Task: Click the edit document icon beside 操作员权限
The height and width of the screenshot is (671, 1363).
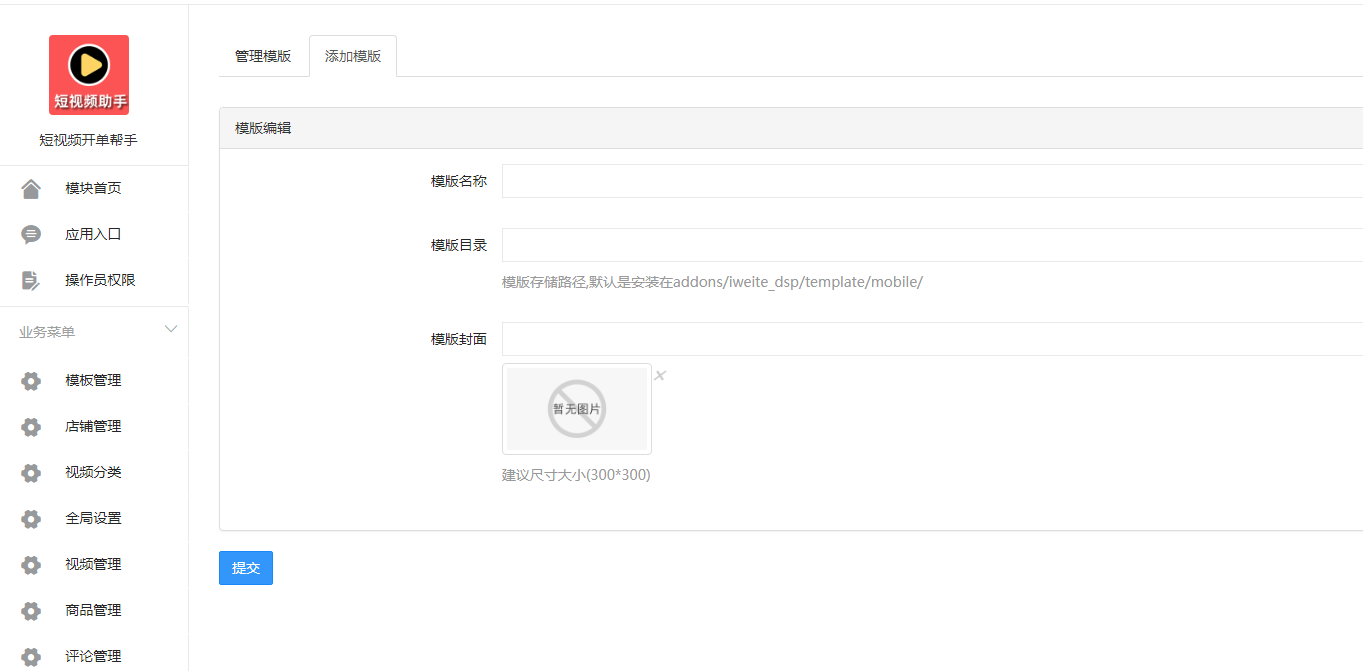Action: [31, 281]
